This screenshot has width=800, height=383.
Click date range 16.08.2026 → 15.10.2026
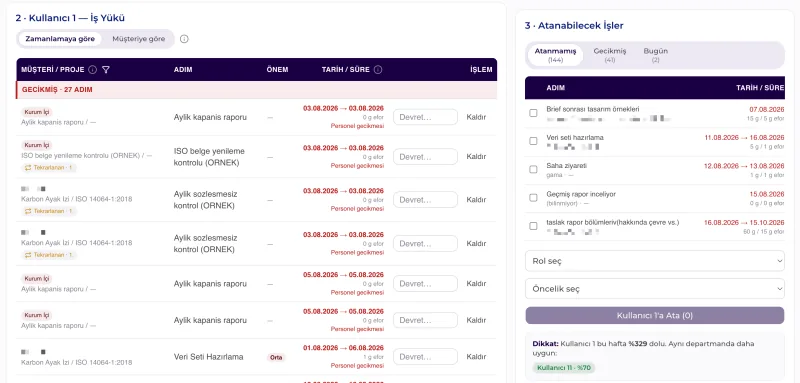click(744, 223)
